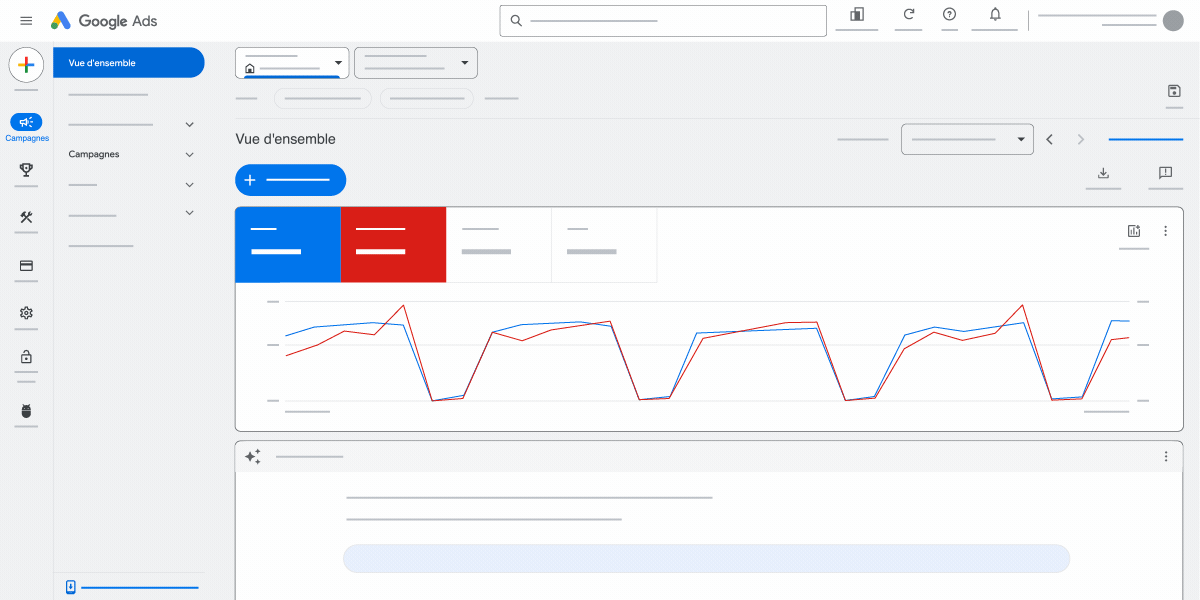
Task: Open the date range dropdown
Action: tap(966, 139)
